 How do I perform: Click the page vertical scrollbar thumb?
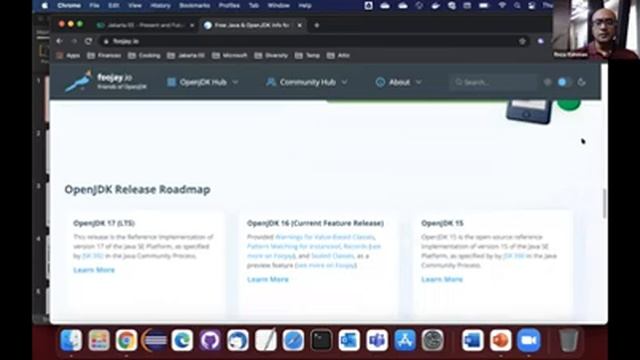(x=604, y=203)
